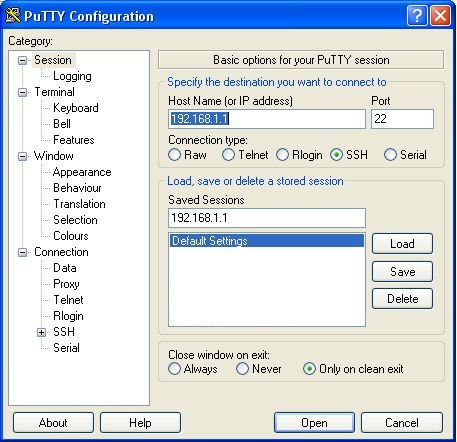This screenshot has height=442, width=457.
Task: Open the Session category
Action: coord(53,60)
